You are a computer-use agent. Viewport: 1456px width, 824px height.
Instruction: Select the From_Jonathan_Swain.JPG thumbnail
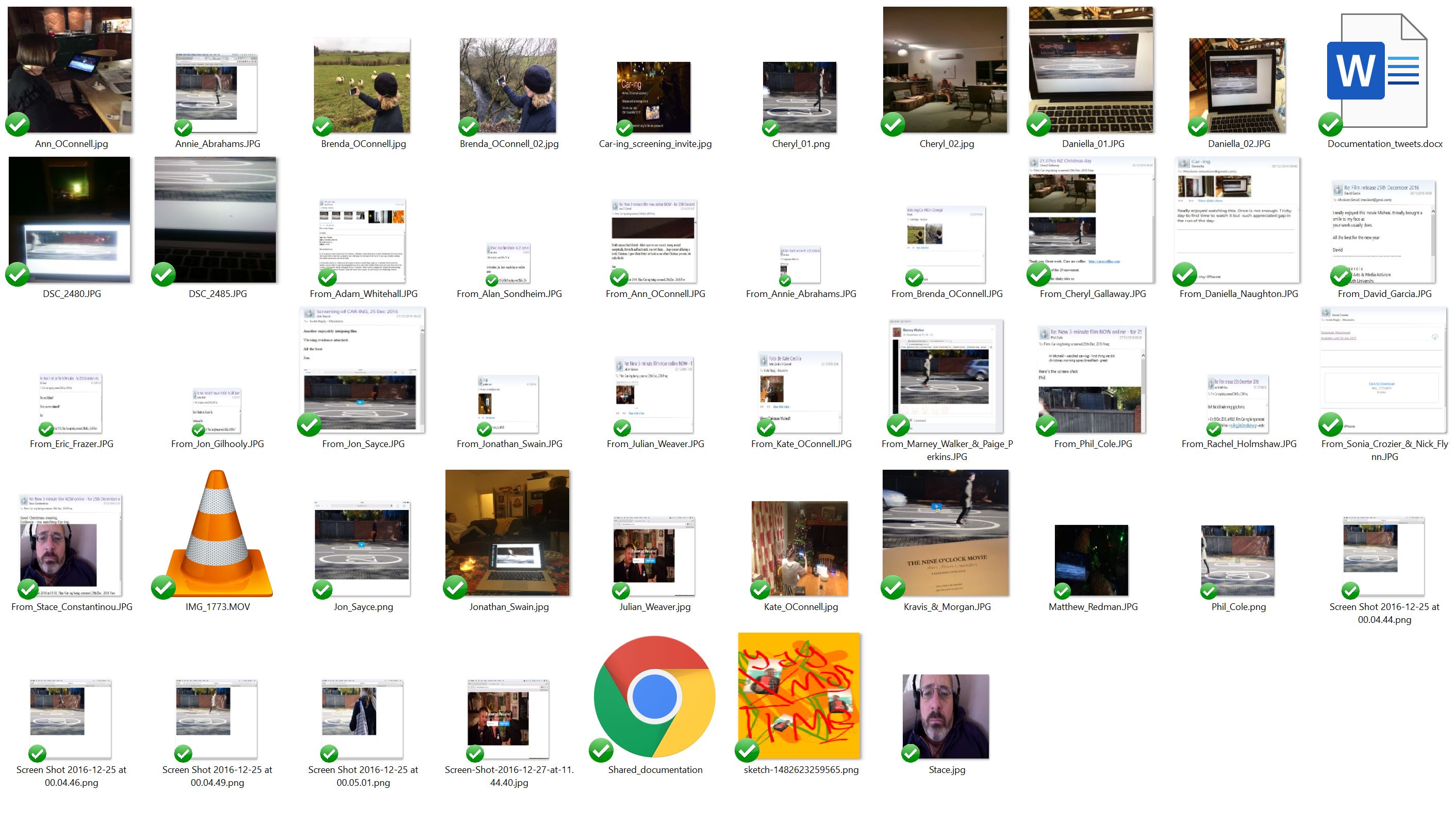pyautogui.click(x=508, y=404)
